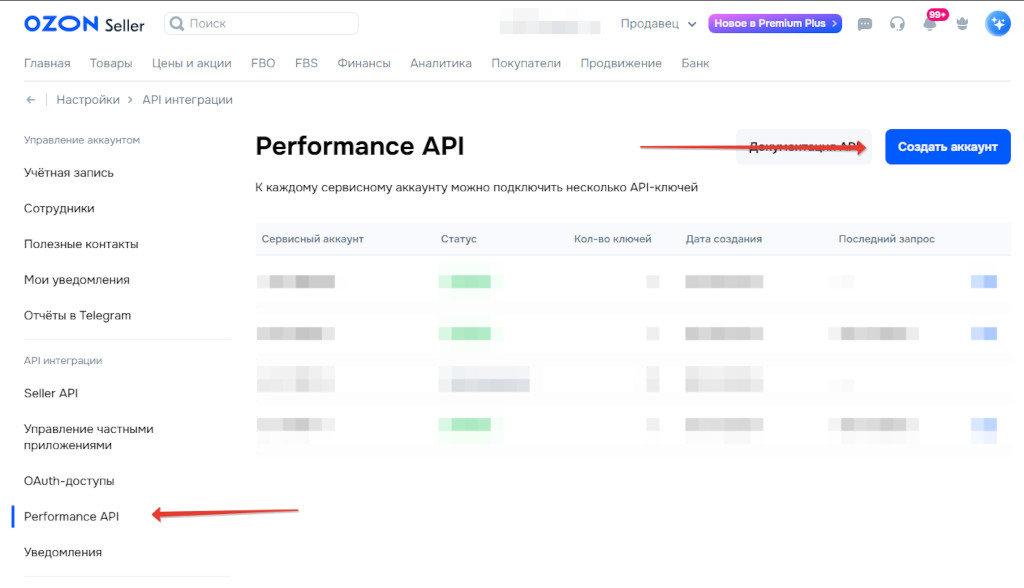The height and width of the screenshot is (588, 1024).
Task: Click the Последний запрос column header
Action: click(886, 239)
